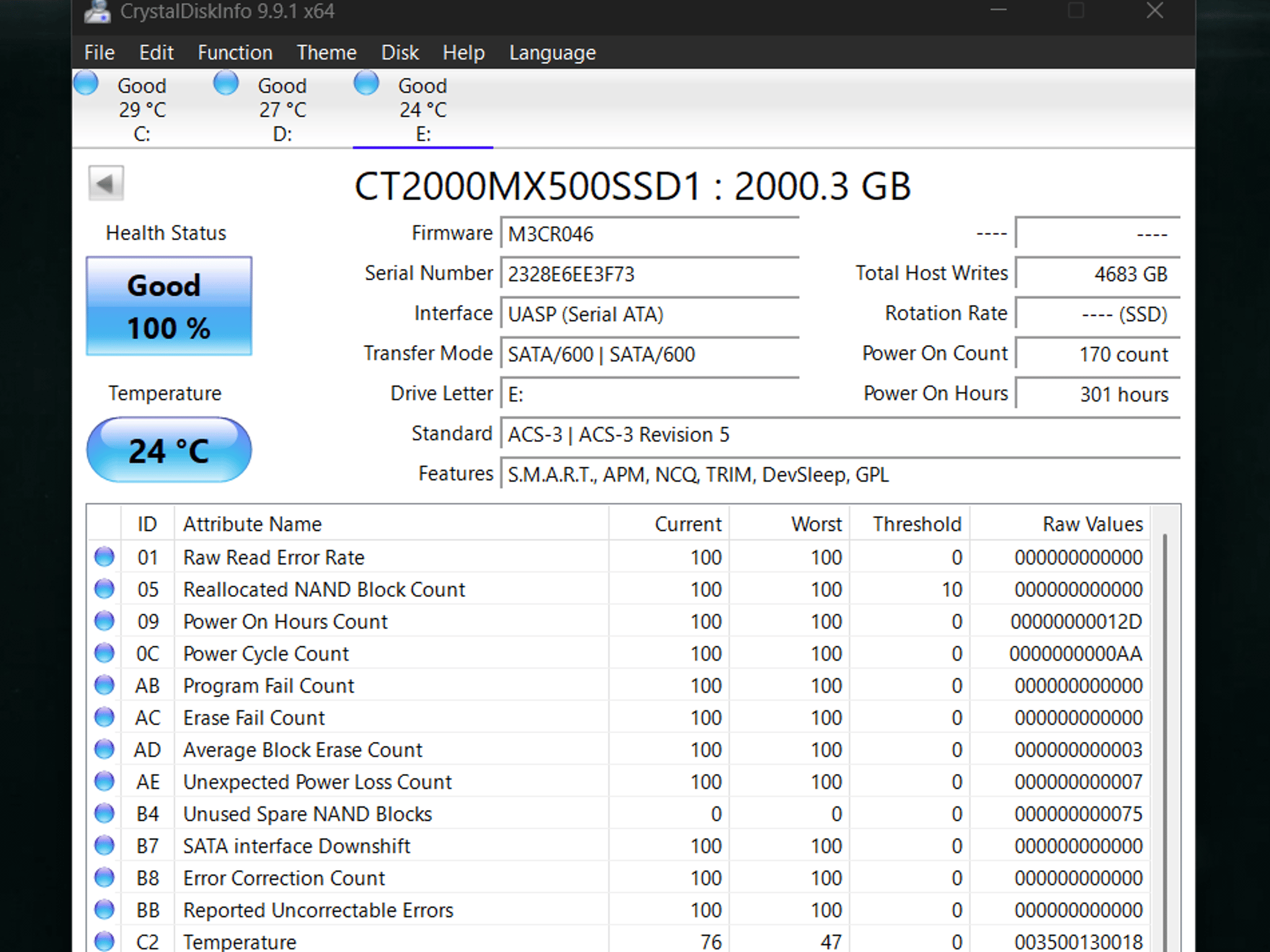The image size is (1270, 952).
Task: Click the raw value 003500130018
Action: pyautogui.click(x=1079, y=941)
